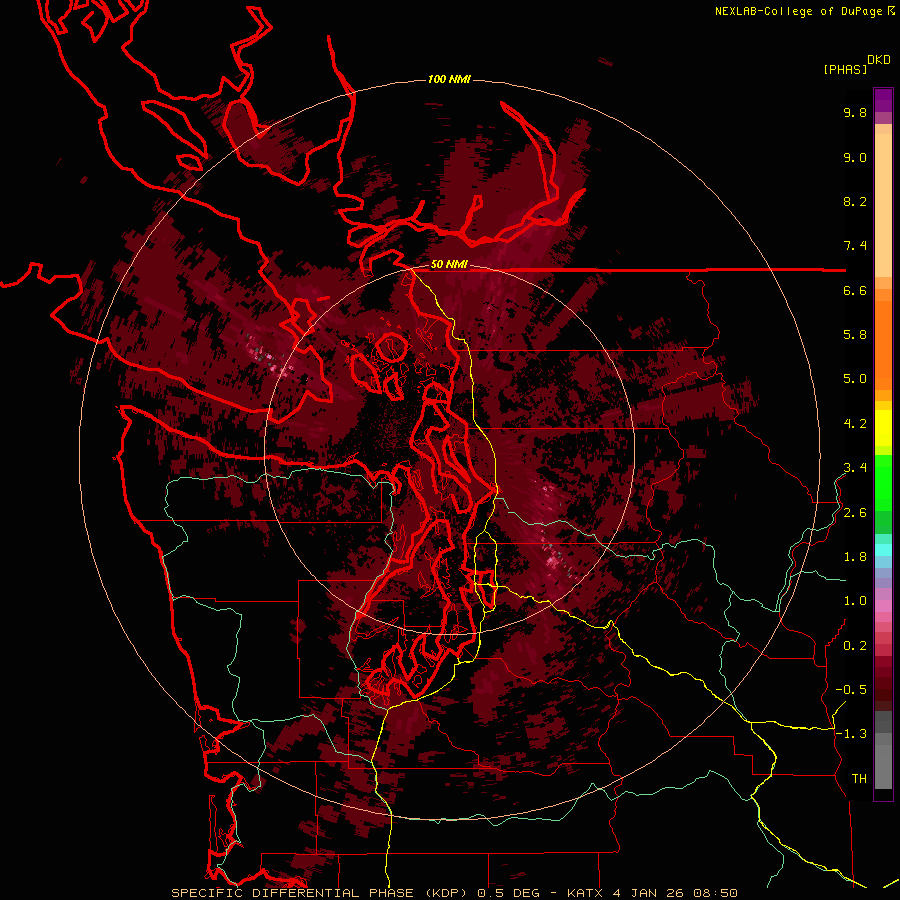This screenshot has width=900, height=900.
Task: Click the NEXLAB-College of DuPage credit text
Action: (798, 11)
